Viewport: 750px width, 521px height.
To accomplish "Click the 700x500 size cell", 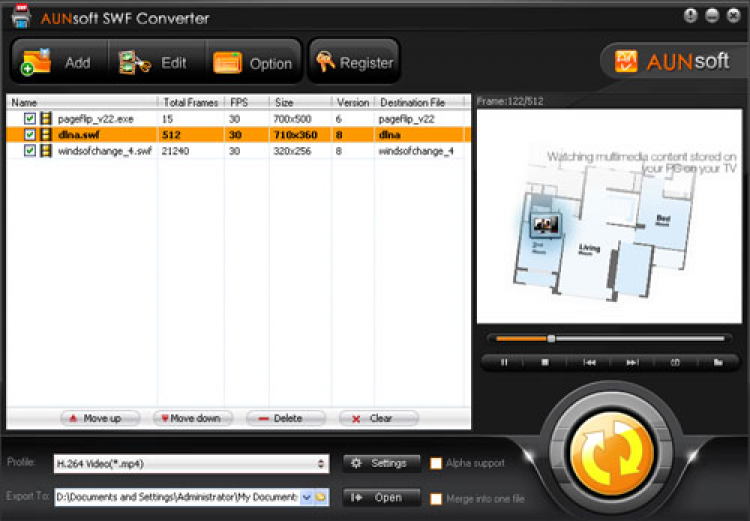I will [x=292, y=119].
